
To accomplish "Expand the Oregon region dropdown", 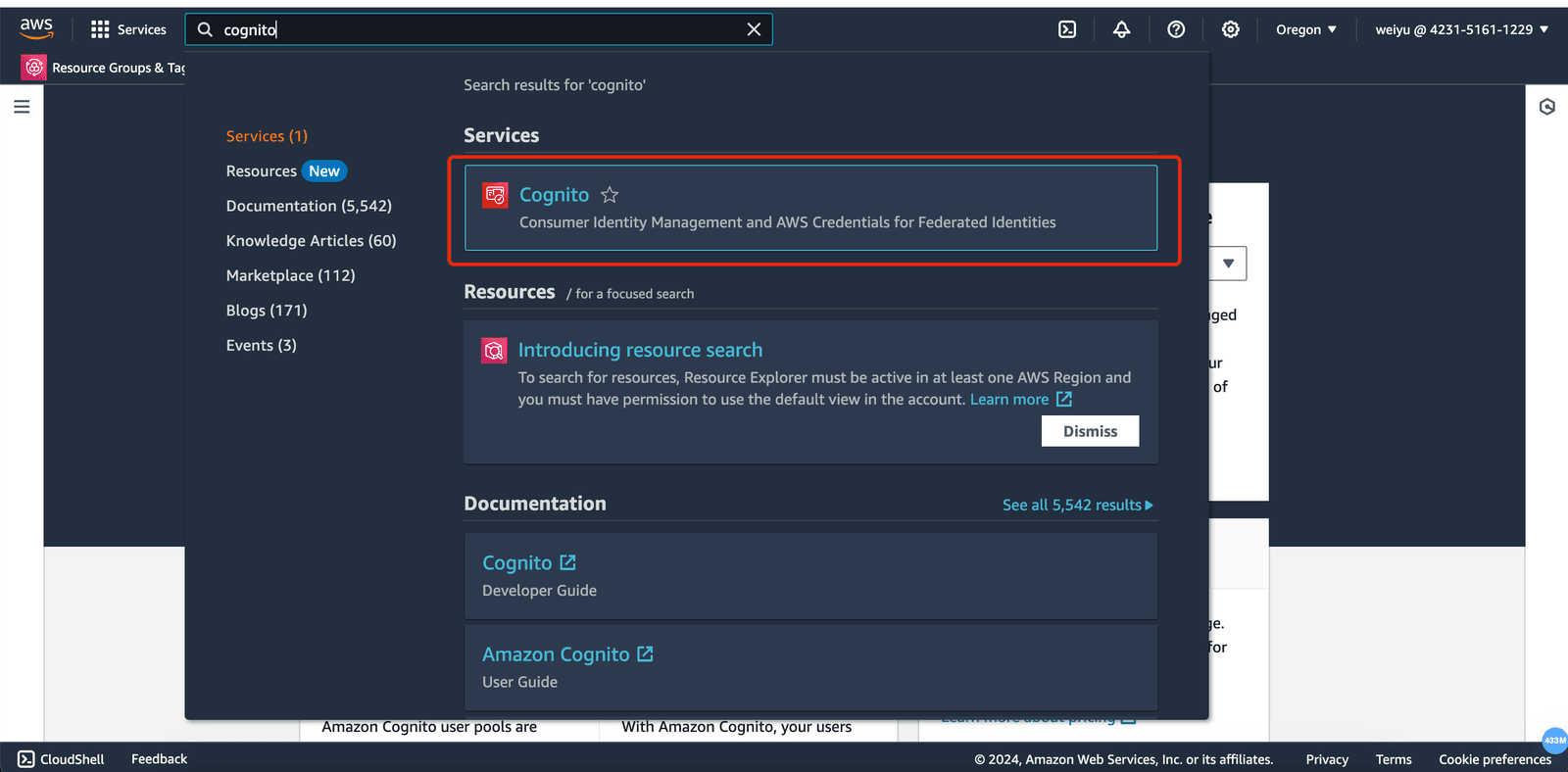I will click(x=1305, y=29).
